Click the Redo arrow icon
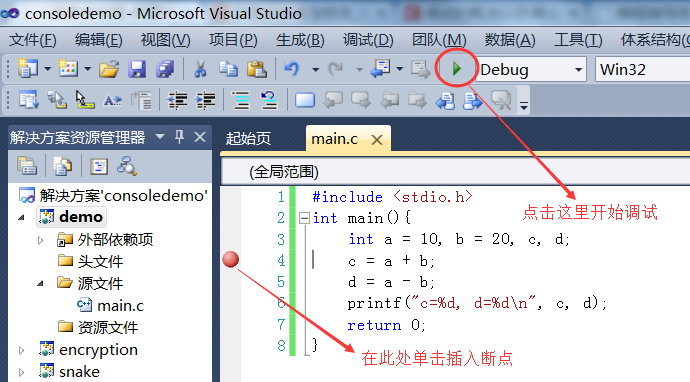Image resolution: width=690 pixels, height=382 pixels. pyautogui.click(x=336, y=69)
